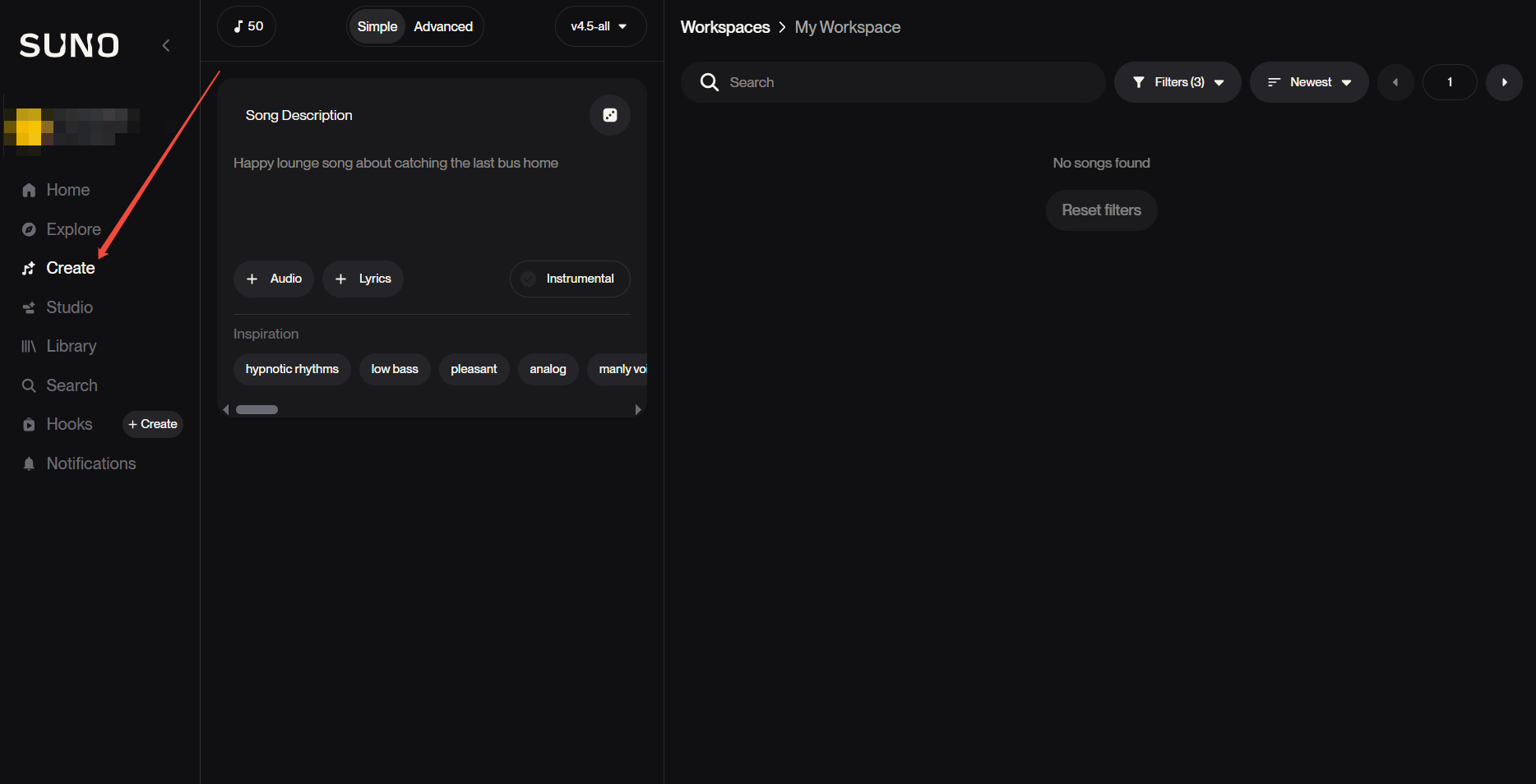Viewport: 1536px width, 784px height.
Task: Go to the previous page arrow
Action: pos(1395,82)
